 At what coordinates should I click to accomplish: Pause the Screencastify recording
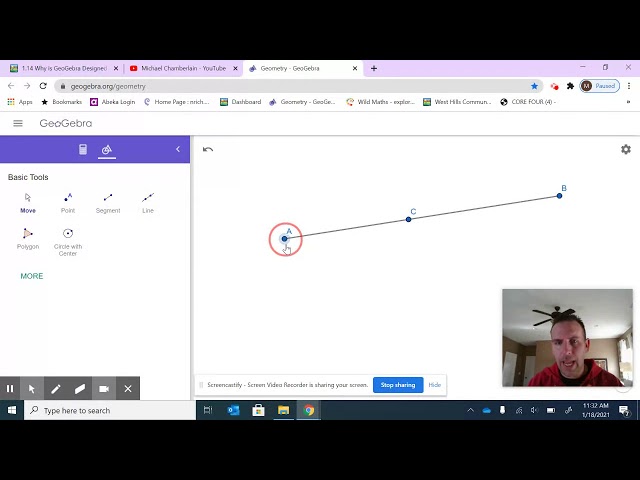point(10,389)
